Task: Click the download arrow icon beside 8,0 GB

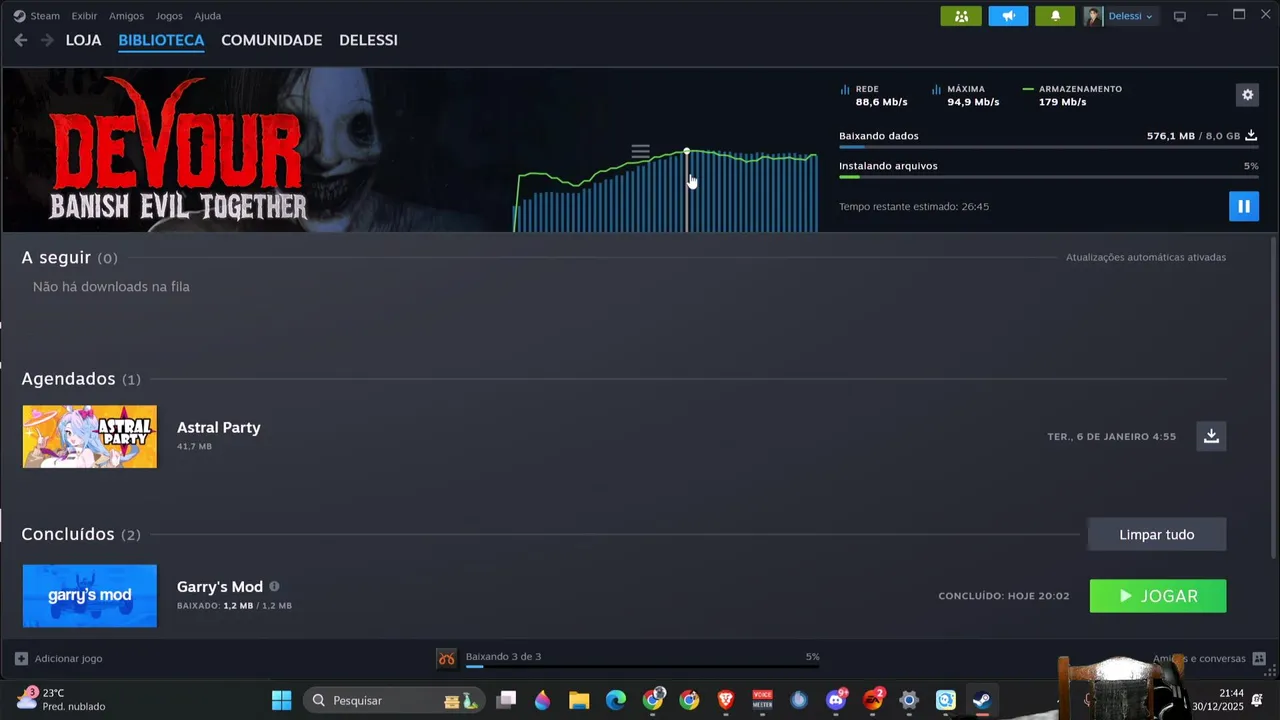Action: pyautogui.click(x=1251, y=136)
